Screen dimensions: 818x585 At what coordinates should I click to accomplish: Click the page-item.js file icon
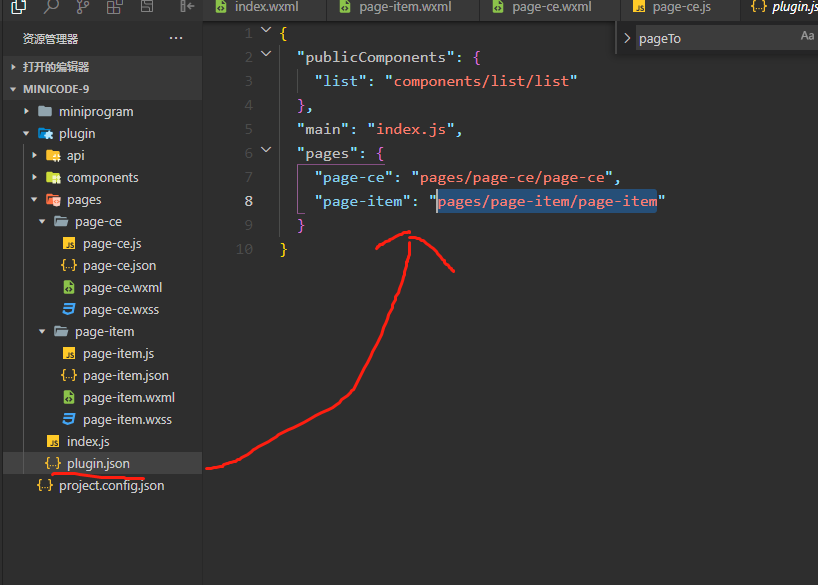(x=69, y=354)
